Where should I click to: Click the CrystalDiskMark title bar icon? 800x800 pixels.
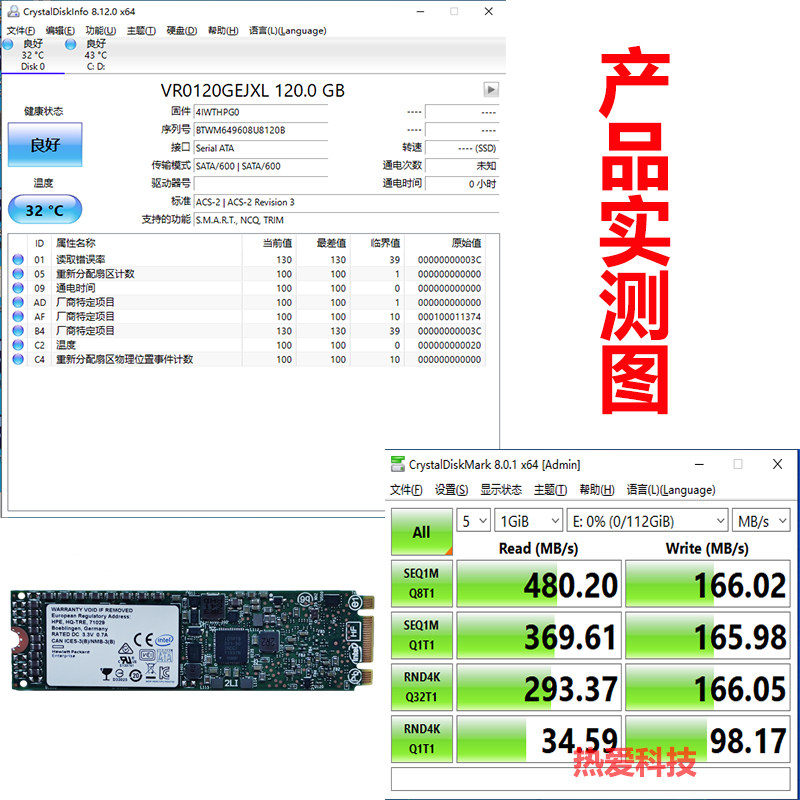[397, 464]
